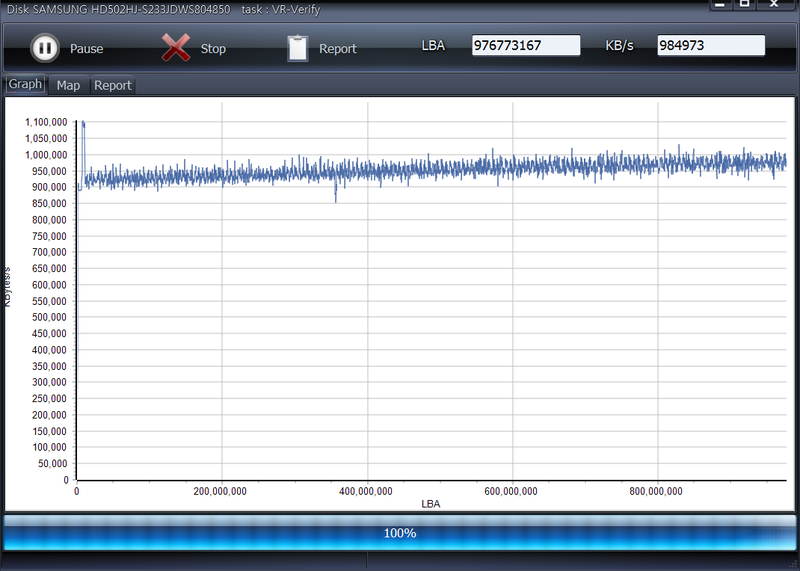
Task: Click the SAMSUNG disk title bar text
Action: click(118, 9)
